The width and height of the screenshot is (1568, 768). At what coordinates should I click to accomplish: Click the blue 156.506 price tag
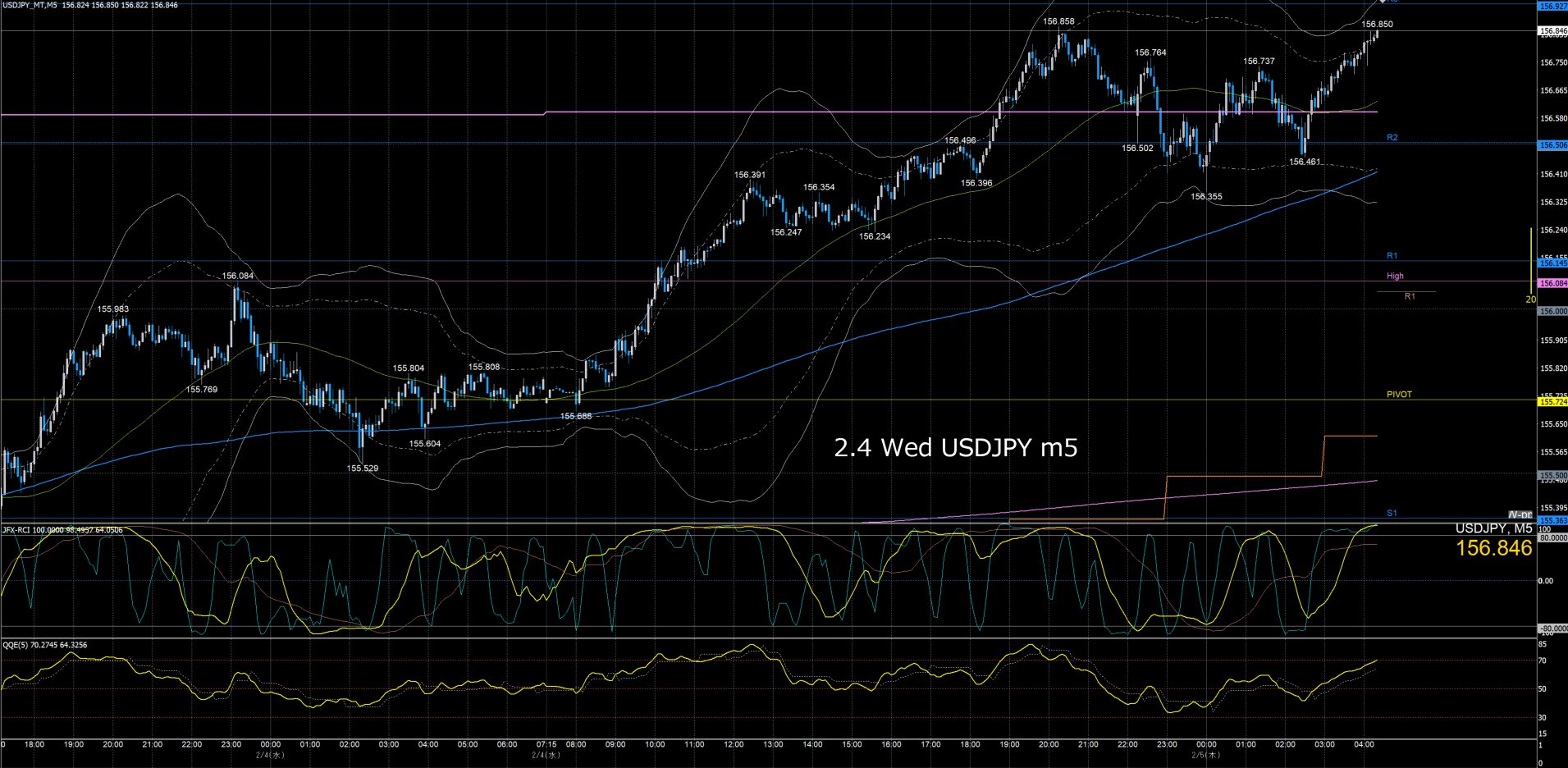pyautogui.click(x=1552, y=145)
